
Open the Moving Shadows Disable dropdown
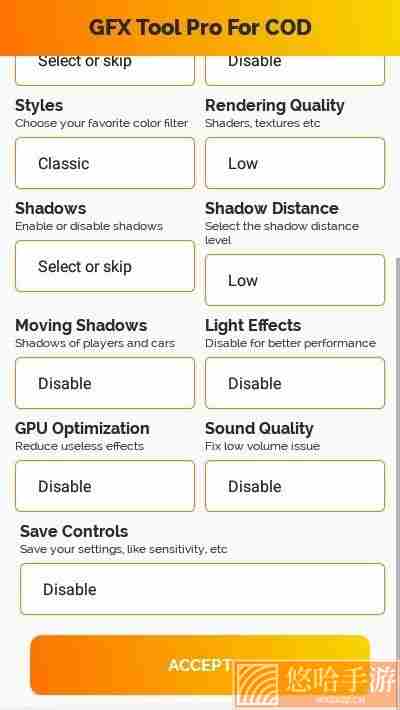(105, 383)
